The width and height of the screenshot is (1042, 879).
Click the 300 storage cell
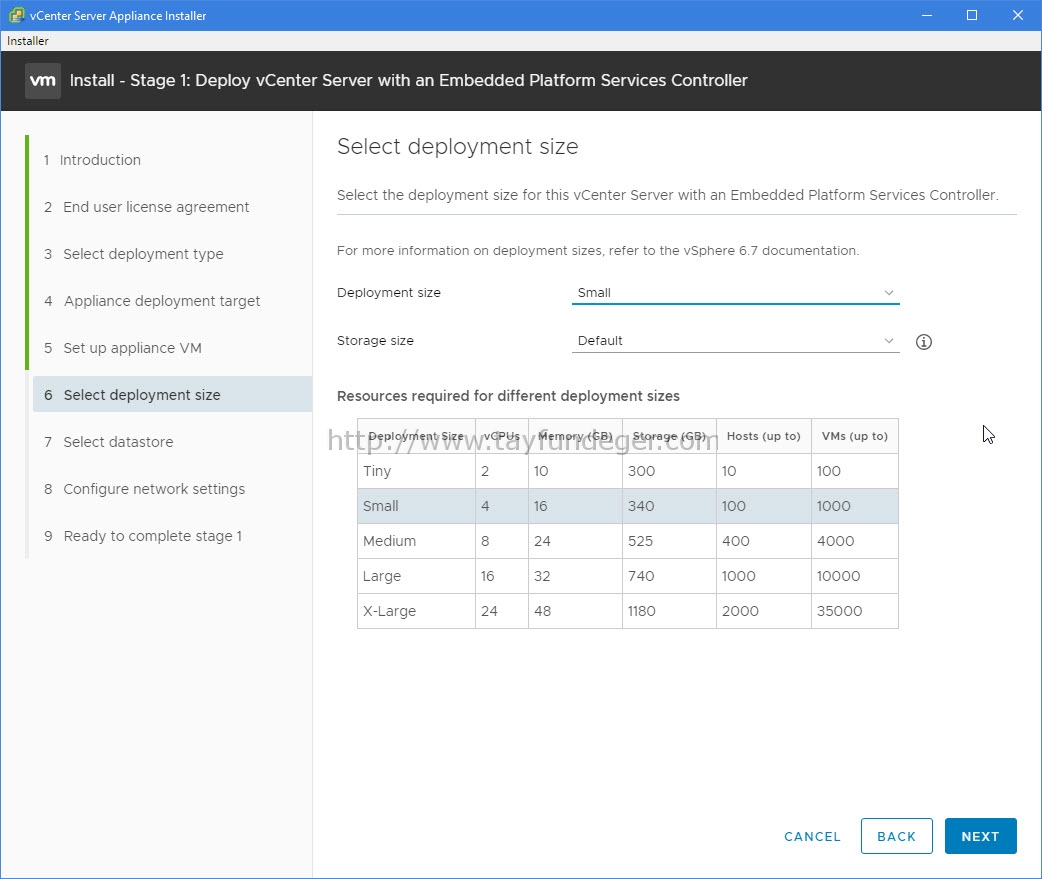[x=669, y=471]
